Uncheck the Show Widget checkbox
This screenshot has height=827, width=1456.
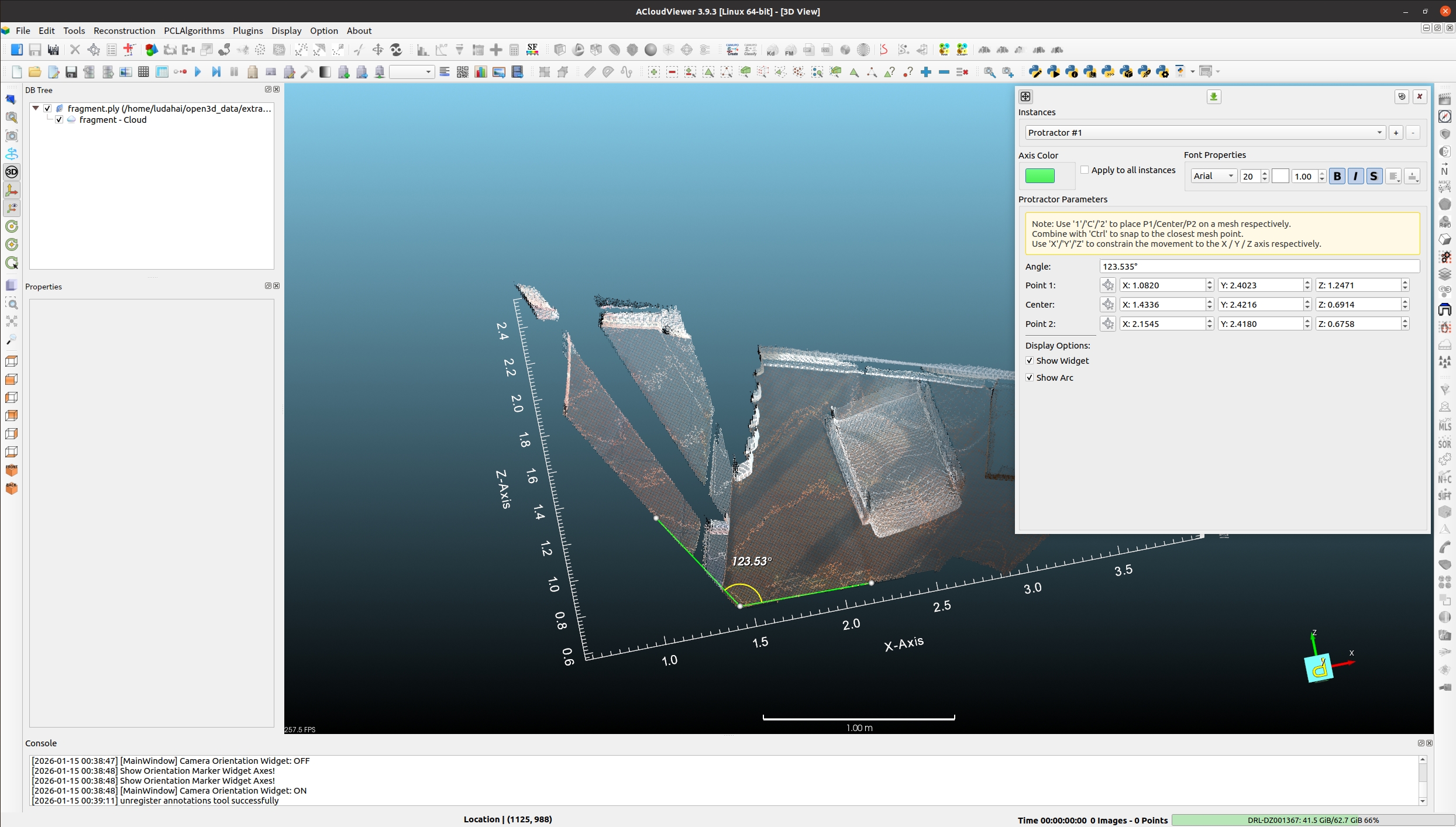point(1030,361)
